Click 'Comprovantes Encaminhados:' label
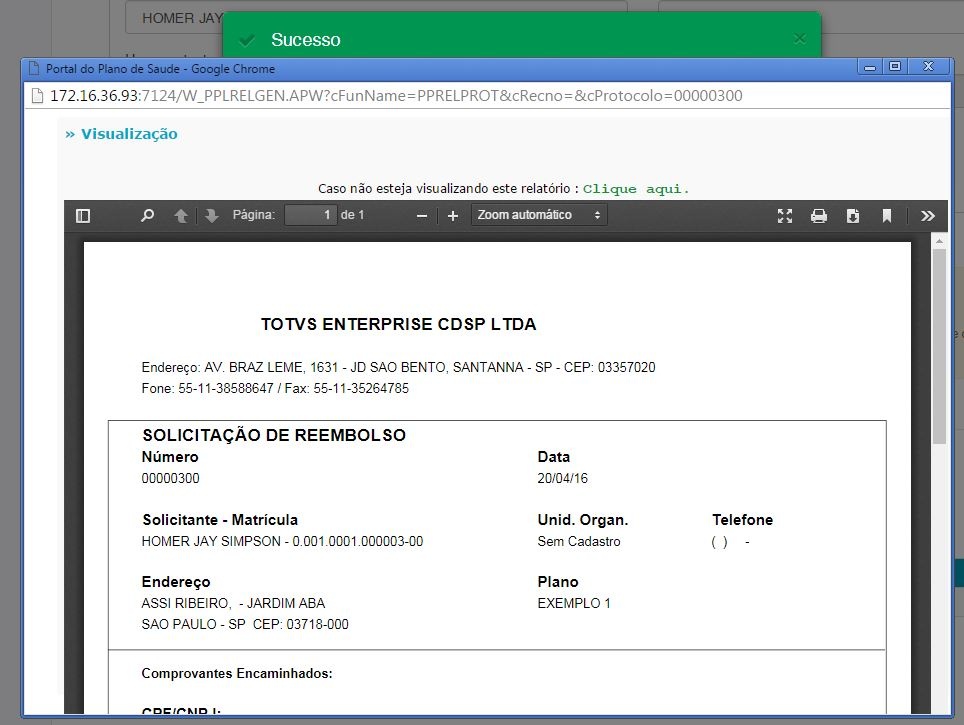This screenshot has width=964, height=725. point(237,673)
